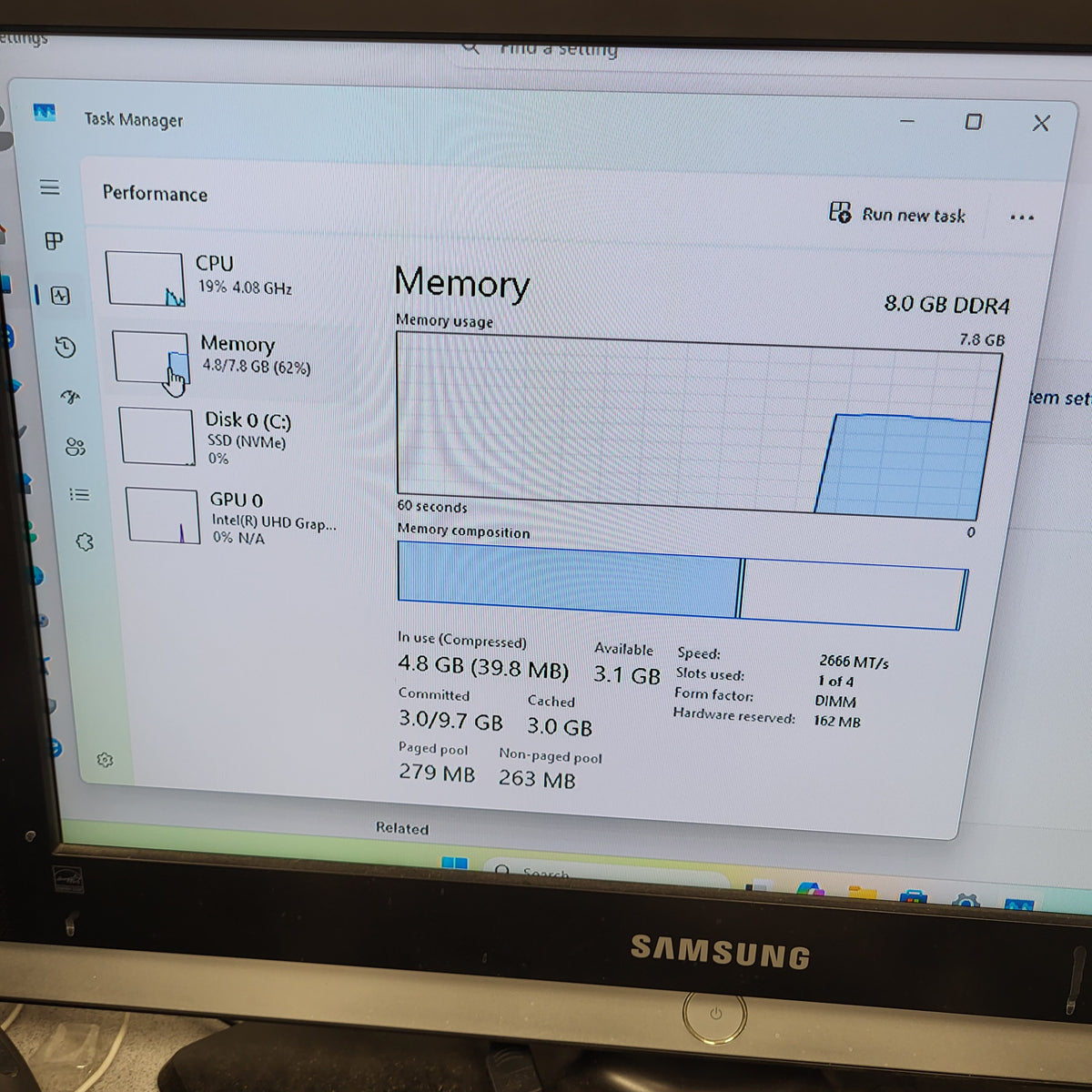Open the Details list icon in sidebar
This screenshot has height=1092, width=1092.
(x=80, y=495)
